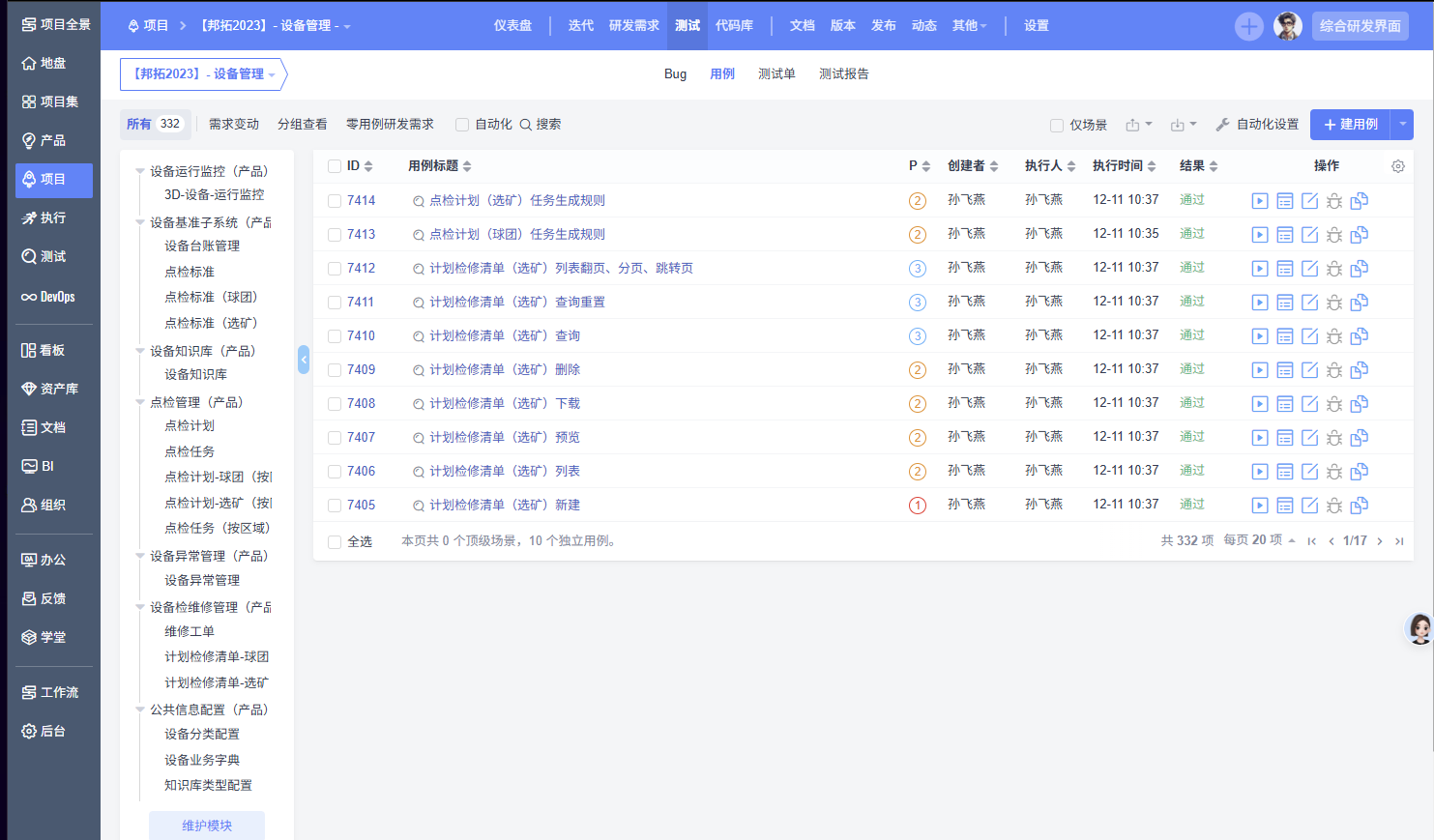
Task: Open the 其他 menu dropdown in top nav
Action: (x=969, y=26)
